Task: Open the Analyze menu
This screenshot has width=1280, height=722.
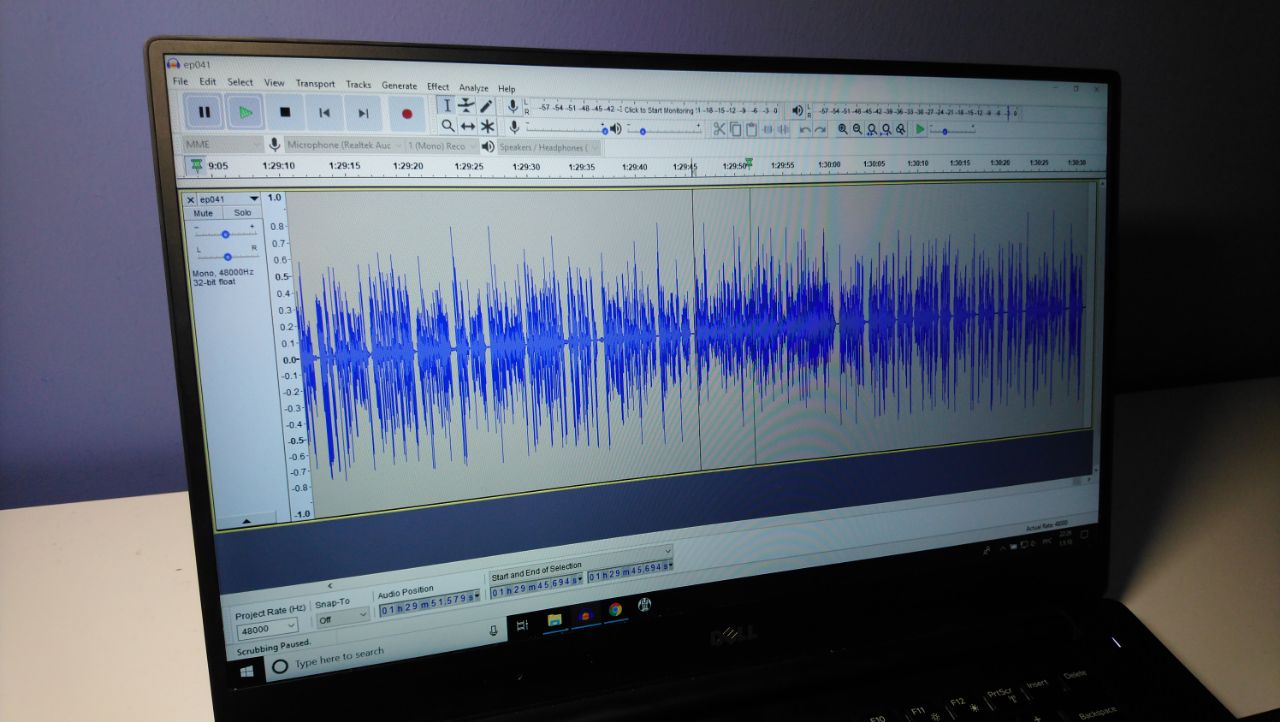Action: [x=473, y=88]
